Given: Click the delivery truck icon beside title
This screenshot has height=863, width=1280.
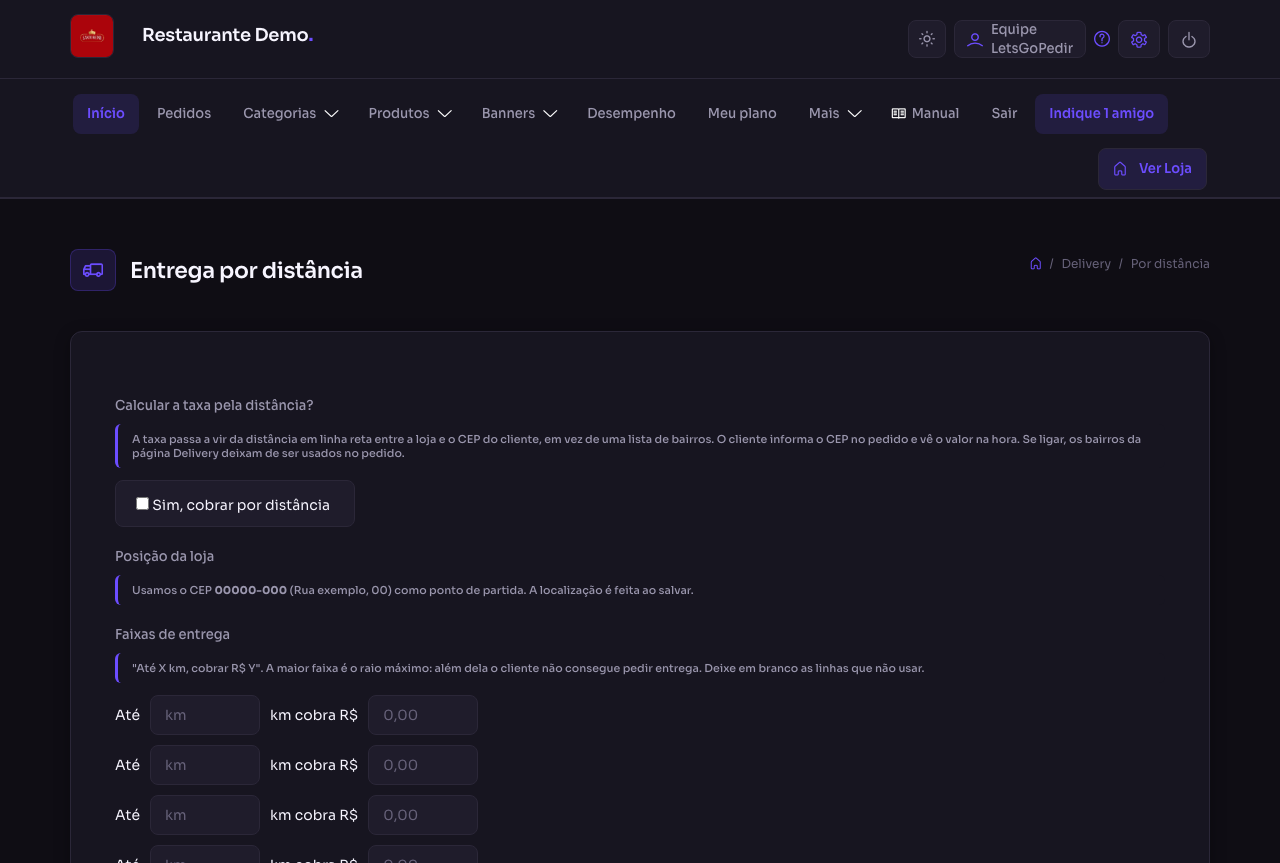Looking at the screenshot, I should coord(93,270).
